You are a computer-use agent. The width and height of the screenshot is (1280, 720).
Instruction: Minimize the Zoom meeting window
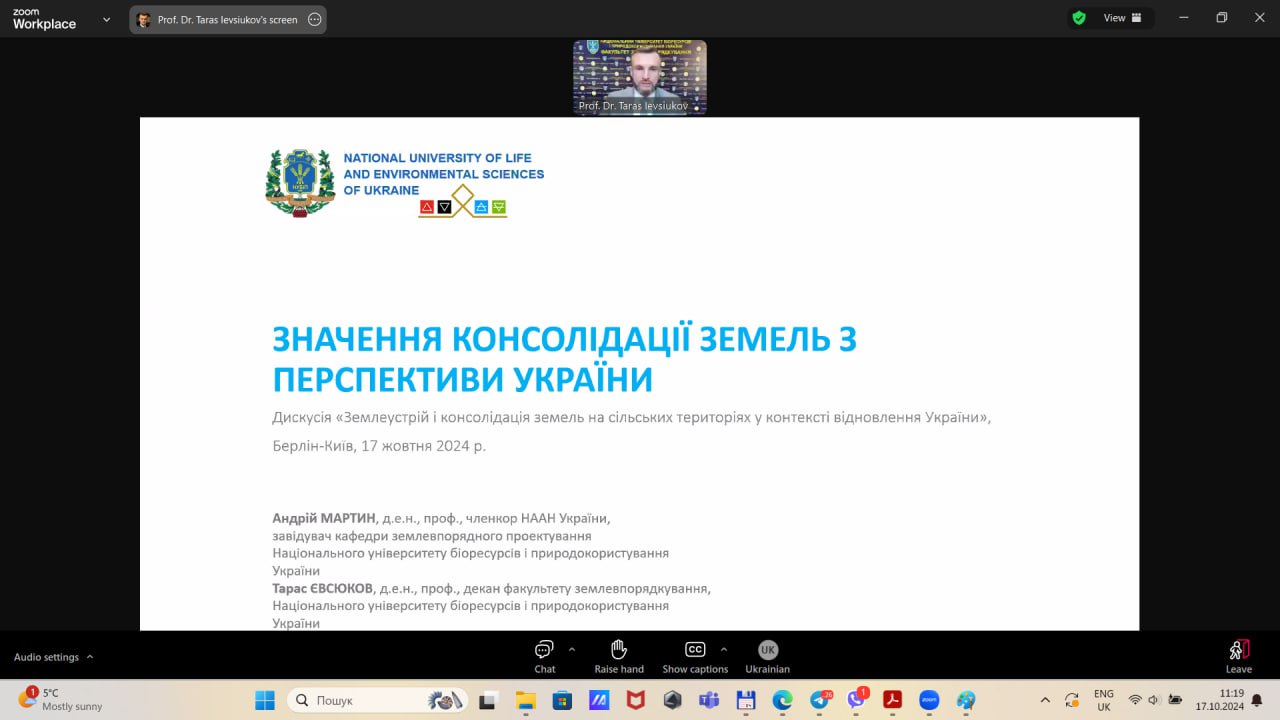(x=1184, y=18)
